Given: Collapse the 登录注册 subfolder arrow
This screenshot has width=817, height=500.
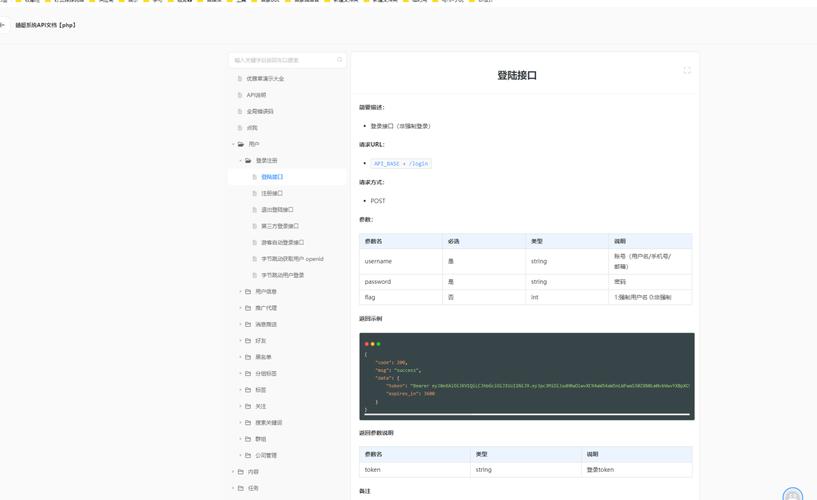Looking at the screenshot, I should tap(240, 161).
